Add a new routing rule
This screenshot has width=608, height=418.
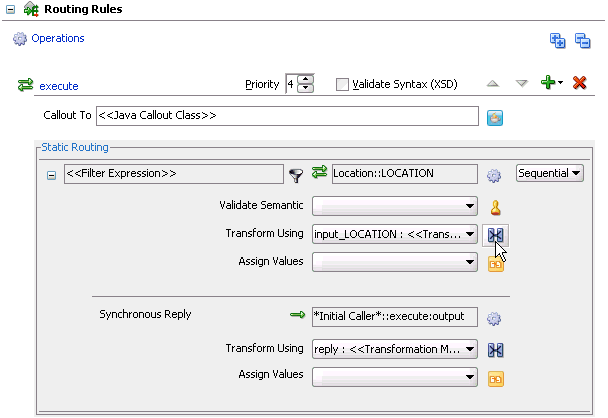coord(548,82)
